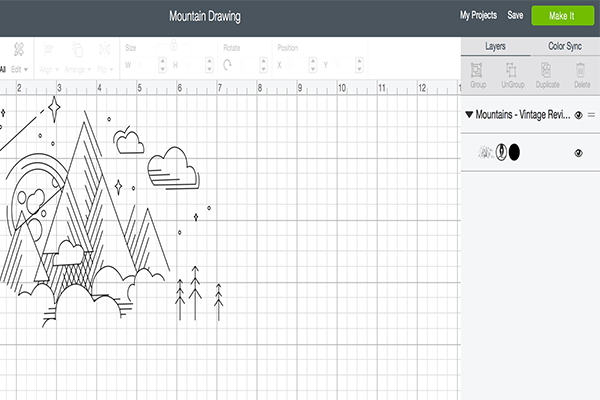
Task: Hide the mountain sublayer via eye icon
Action: point(579,153)
